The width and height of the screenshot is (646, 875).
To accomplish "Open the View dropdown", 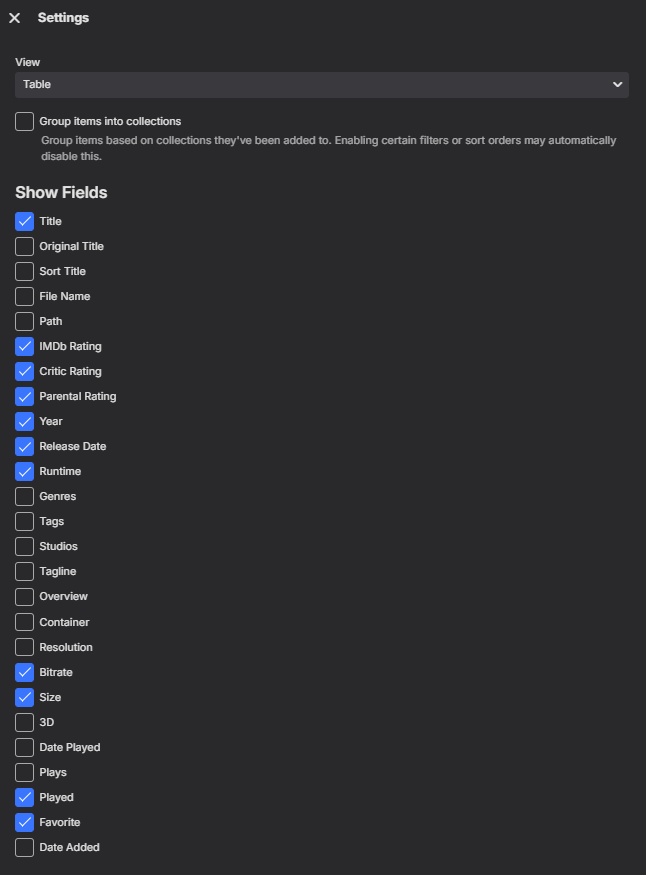I will pyautogui.click(x=320, y=84).
